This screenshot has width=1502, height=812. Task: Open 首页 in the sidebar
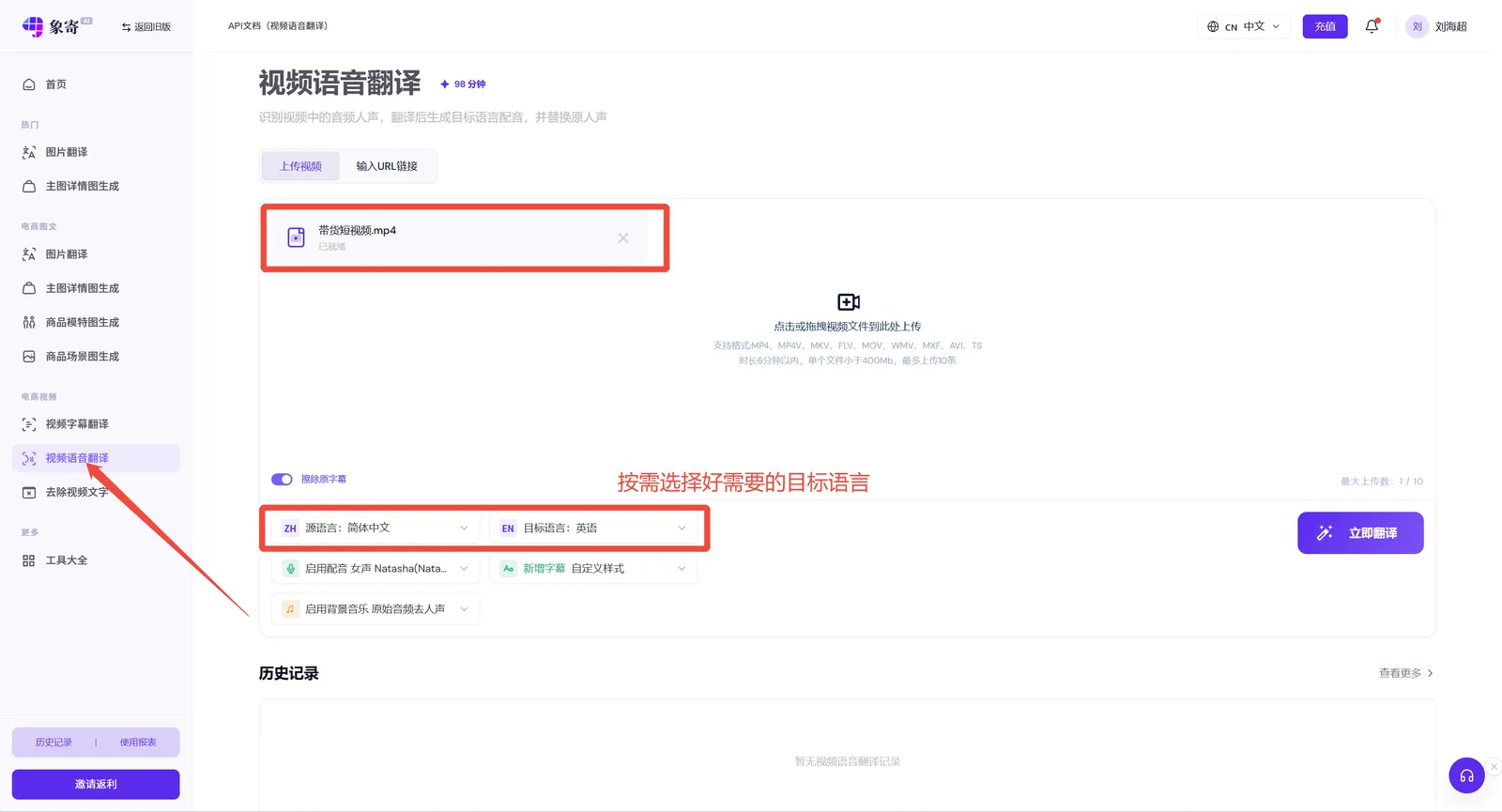coord(96,84)
